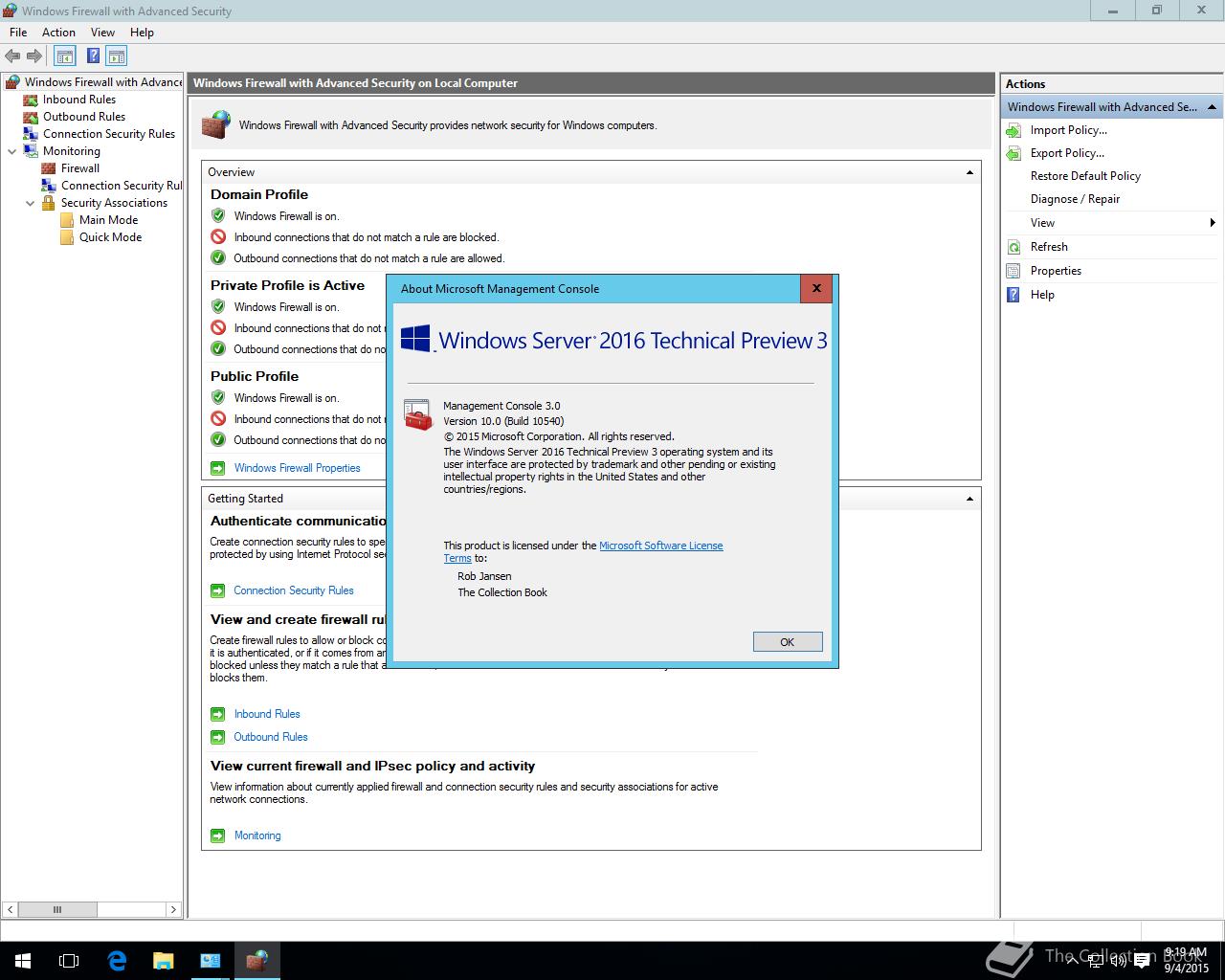Click Import Policy icon in Actions

(1013, 130)
